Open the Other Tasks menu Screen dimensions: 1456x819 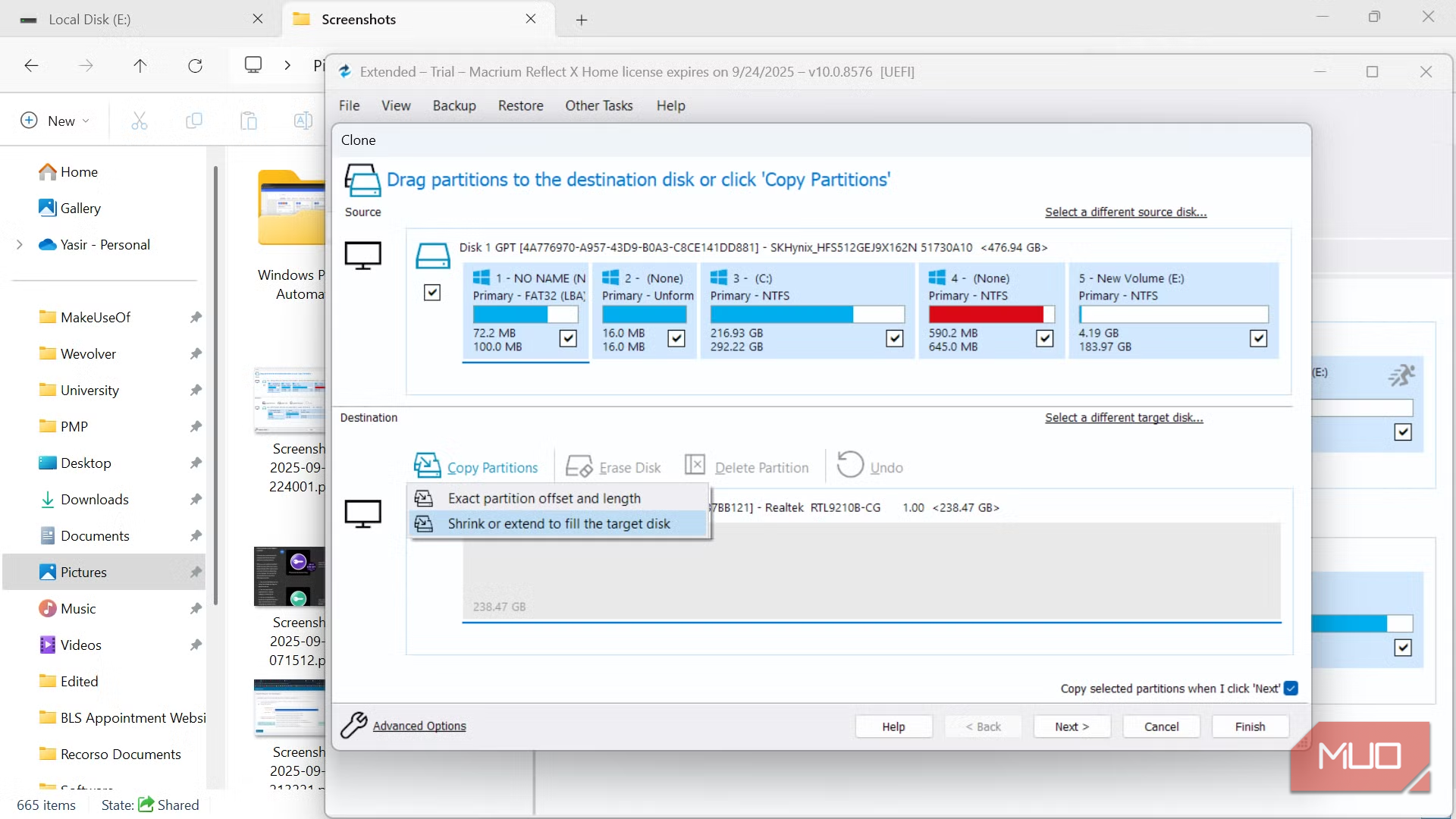click(598, 105)
